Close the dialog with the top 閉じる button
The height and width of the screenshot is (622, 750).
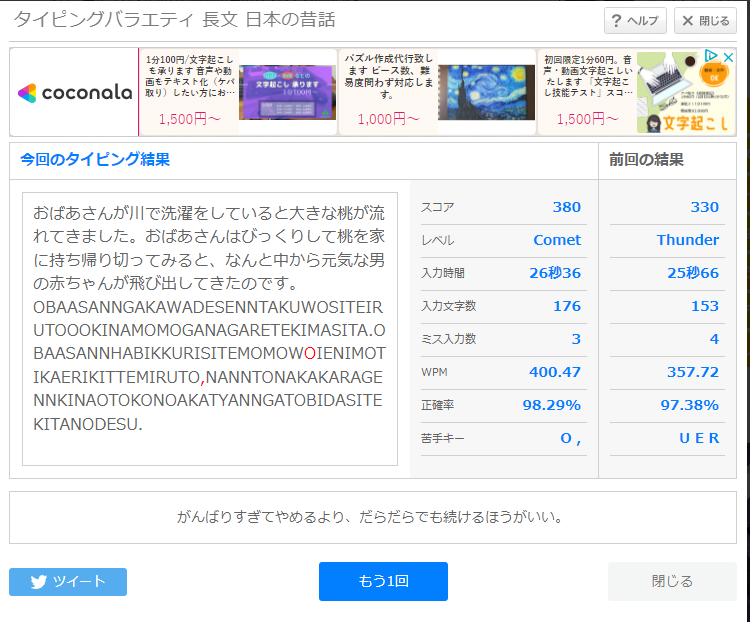705,21
